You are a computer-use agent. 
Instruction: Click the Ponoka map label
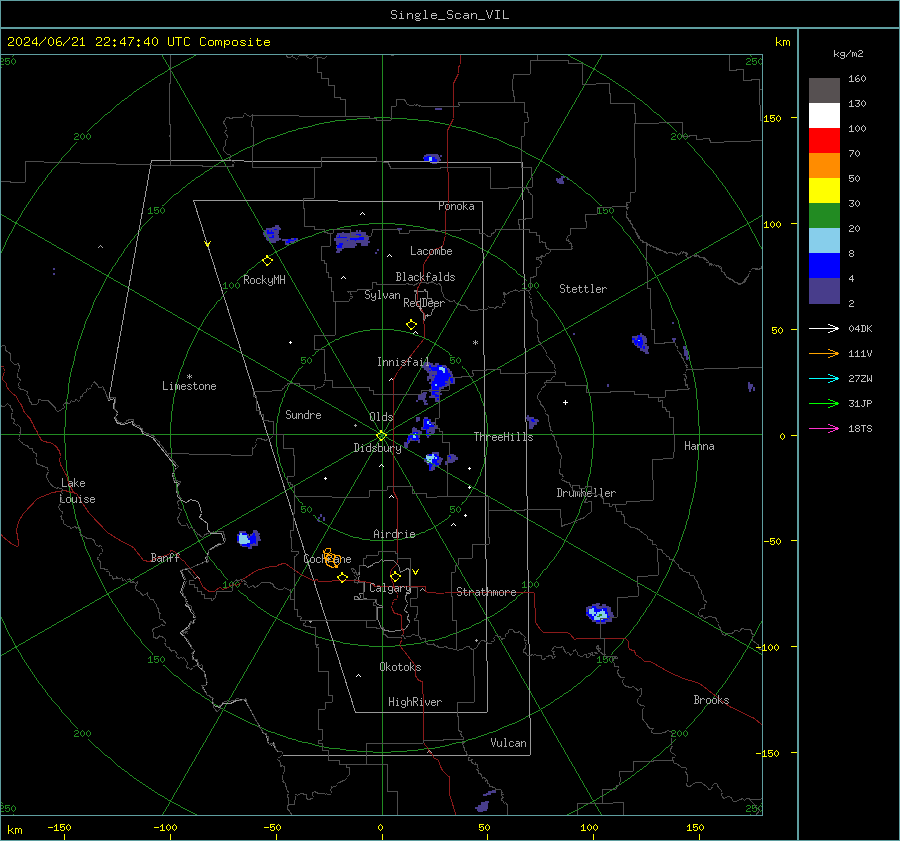click(456, 206)
